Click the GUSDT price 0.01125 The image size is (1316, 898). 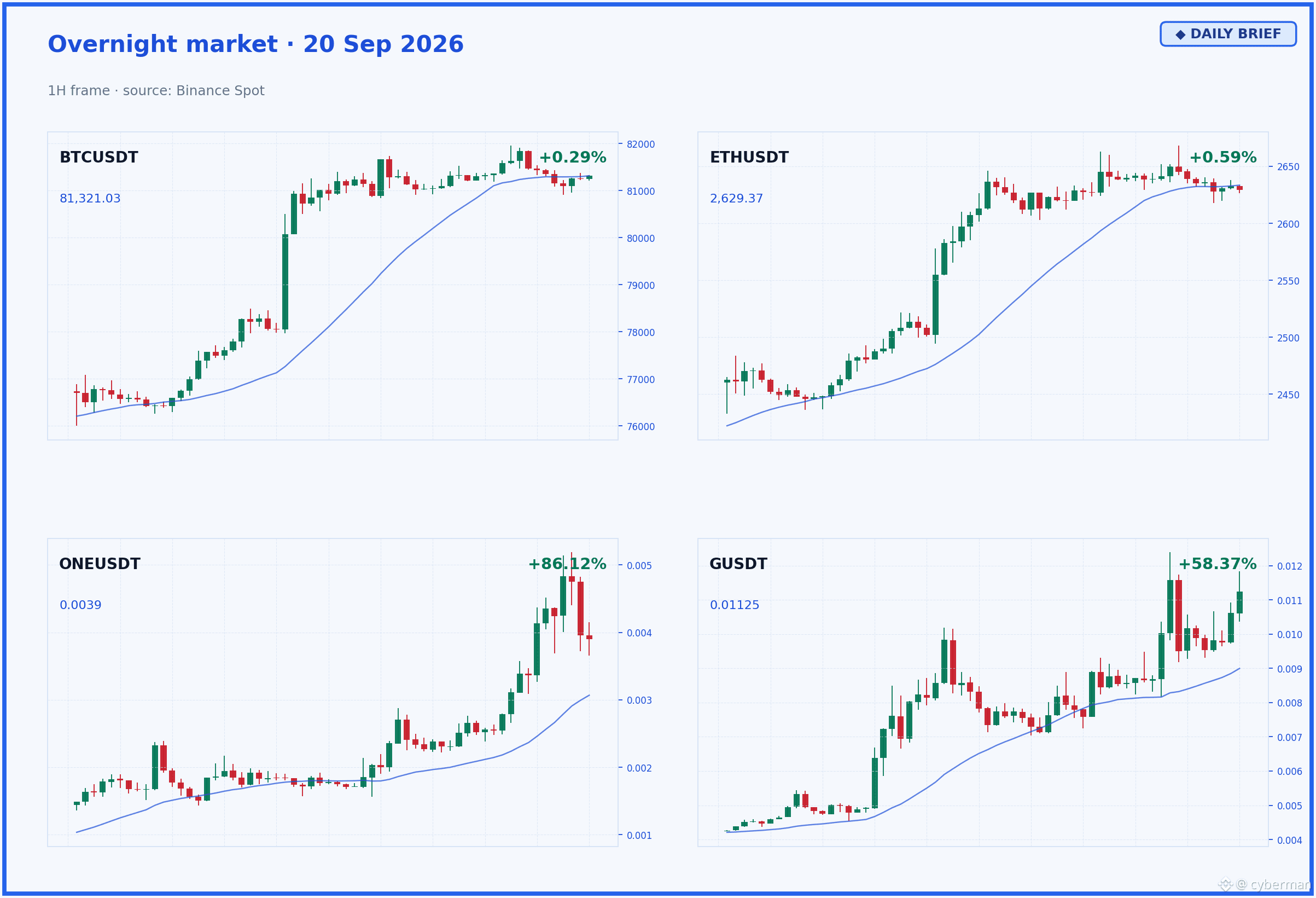[735, 605]
